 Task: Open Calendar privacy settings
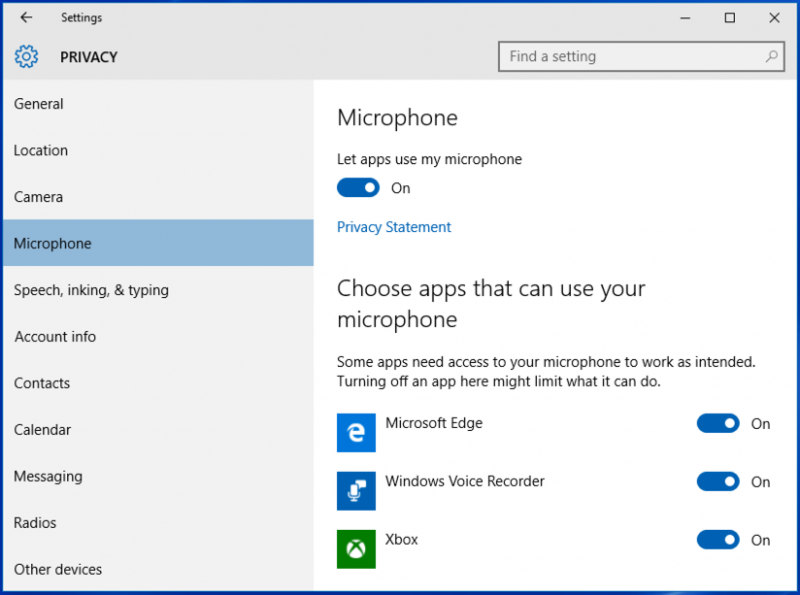pos(43,430)
